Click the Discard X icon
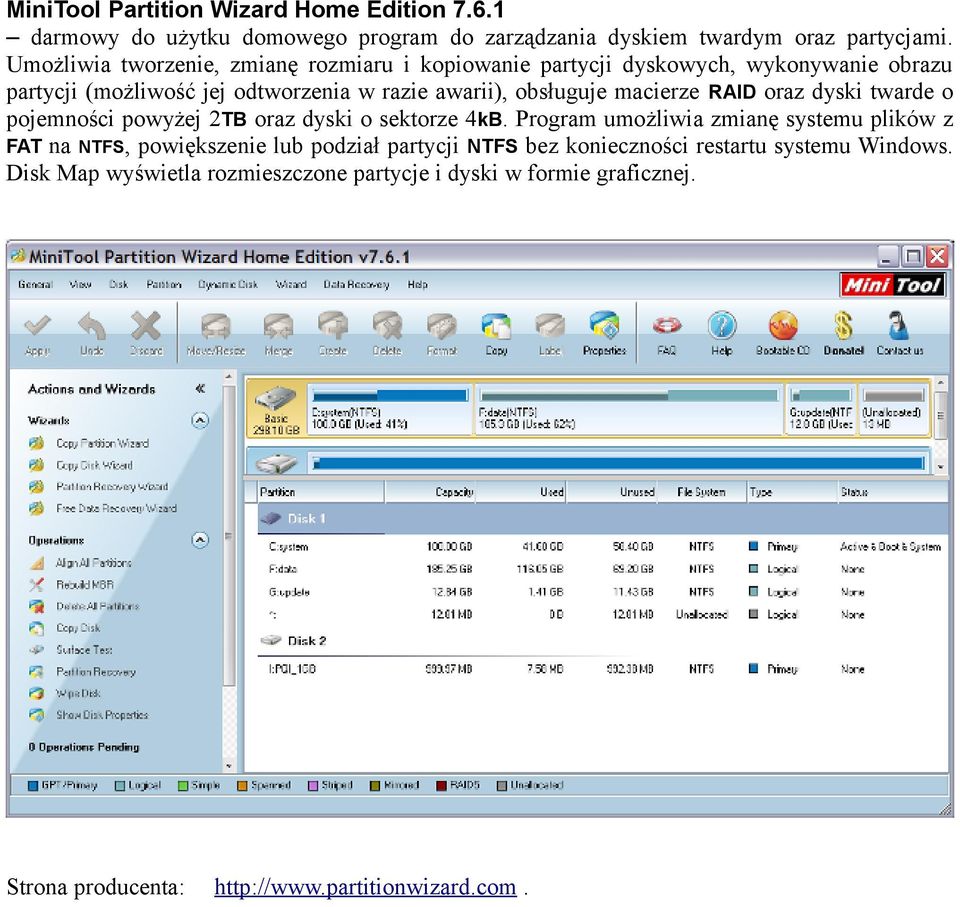This screenshot has width=960, height=907. point(146,325)
